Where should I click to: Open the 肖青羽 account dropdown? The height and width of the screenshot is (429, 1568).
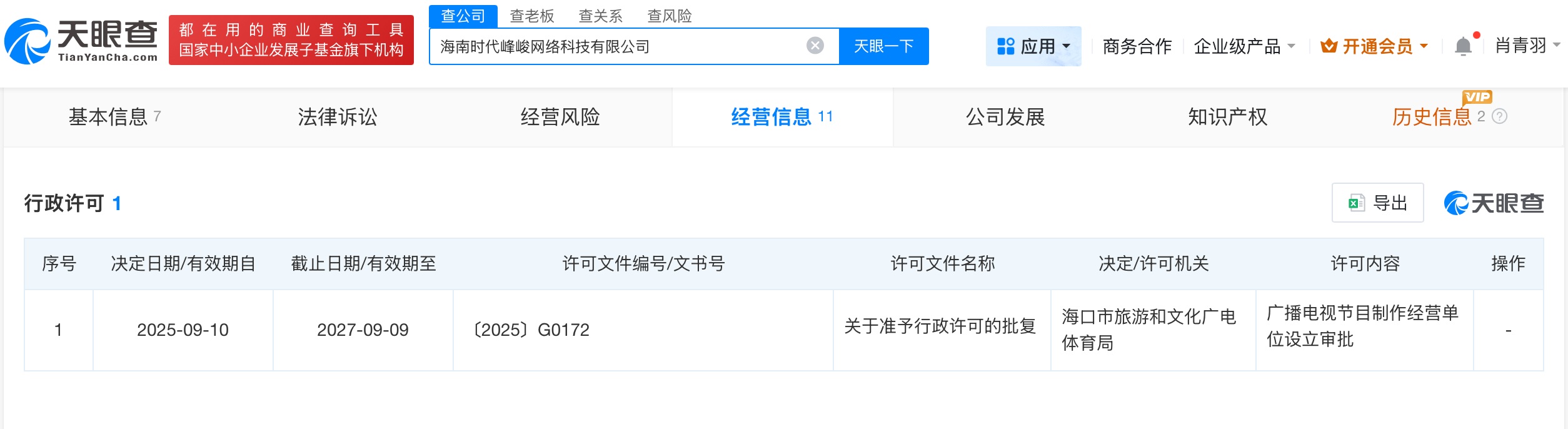tap(1526, 45)
